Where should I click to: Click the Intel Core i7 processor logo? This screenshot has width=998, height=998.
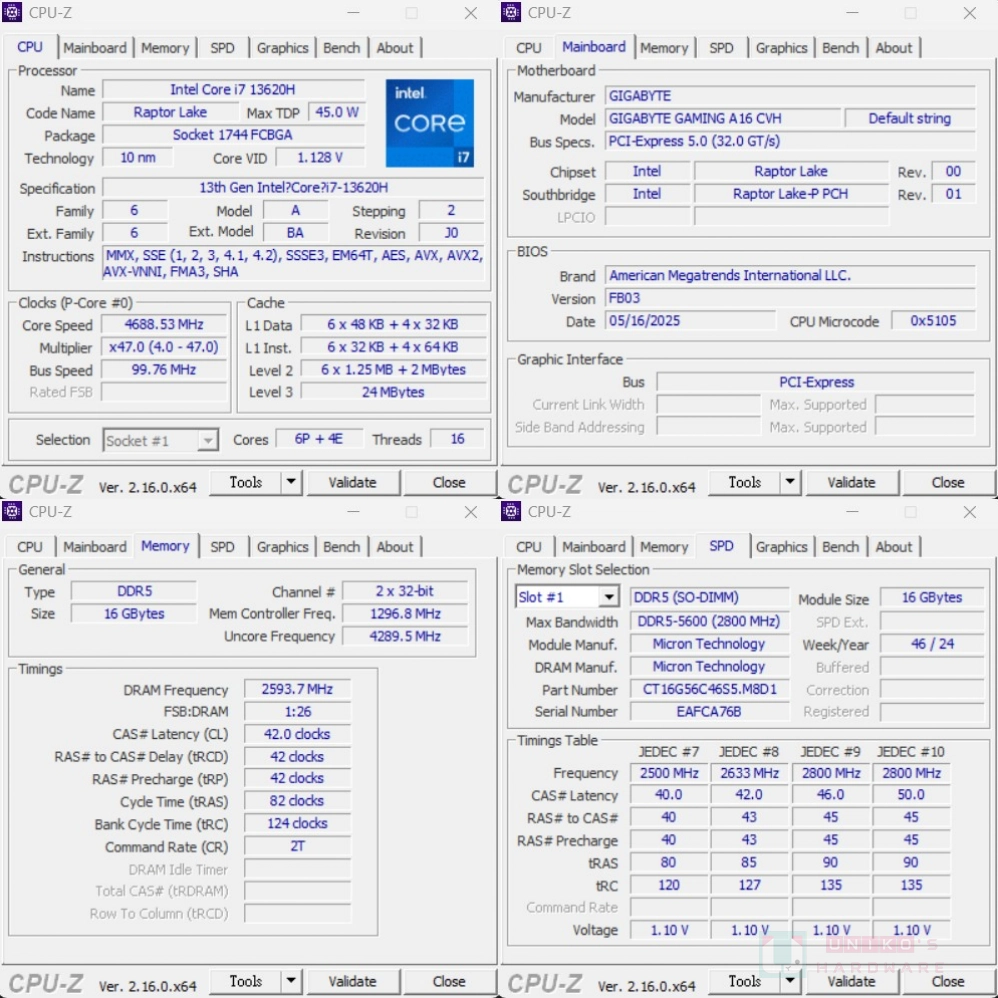tap(430, 123)
